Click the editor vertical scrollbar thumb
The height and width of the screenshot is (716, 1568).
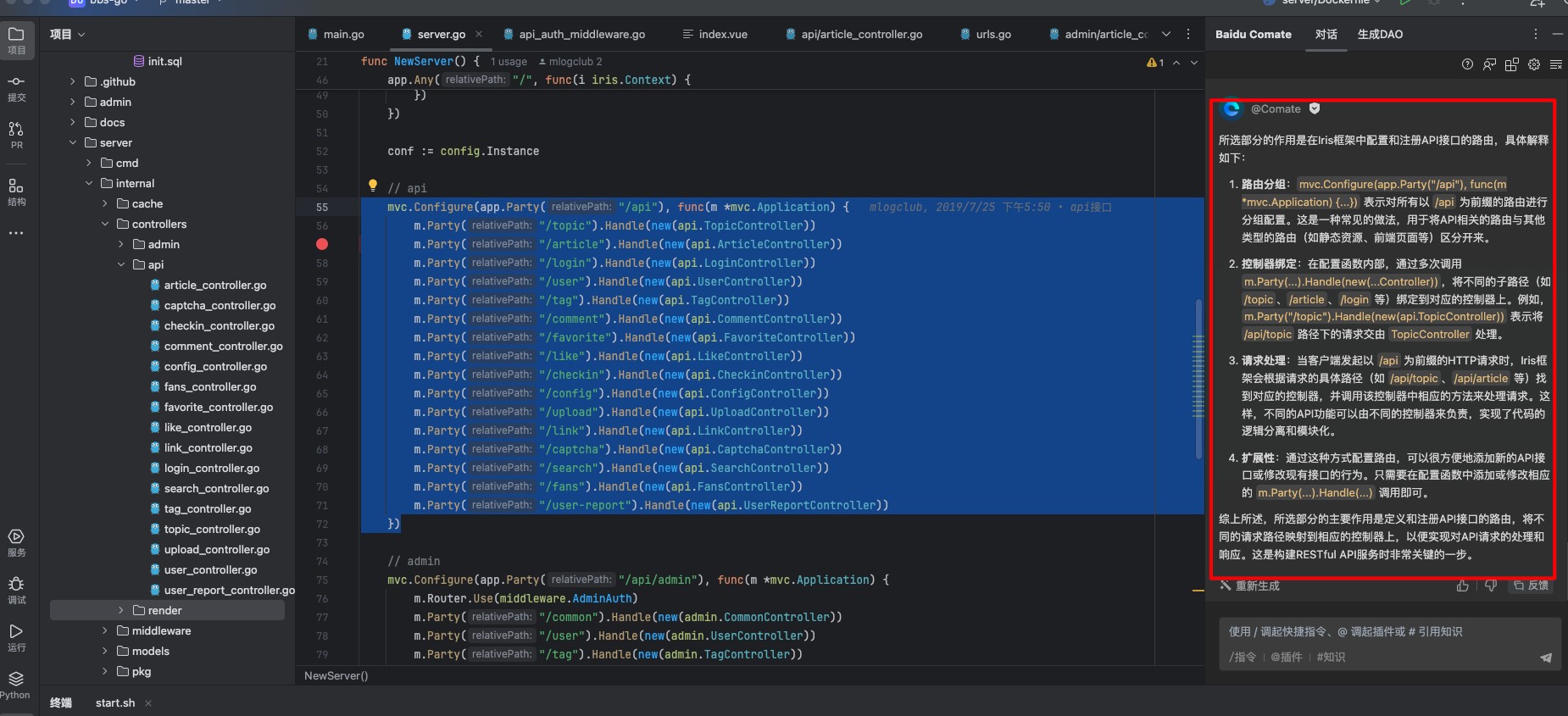click(x=1198, y=379)
